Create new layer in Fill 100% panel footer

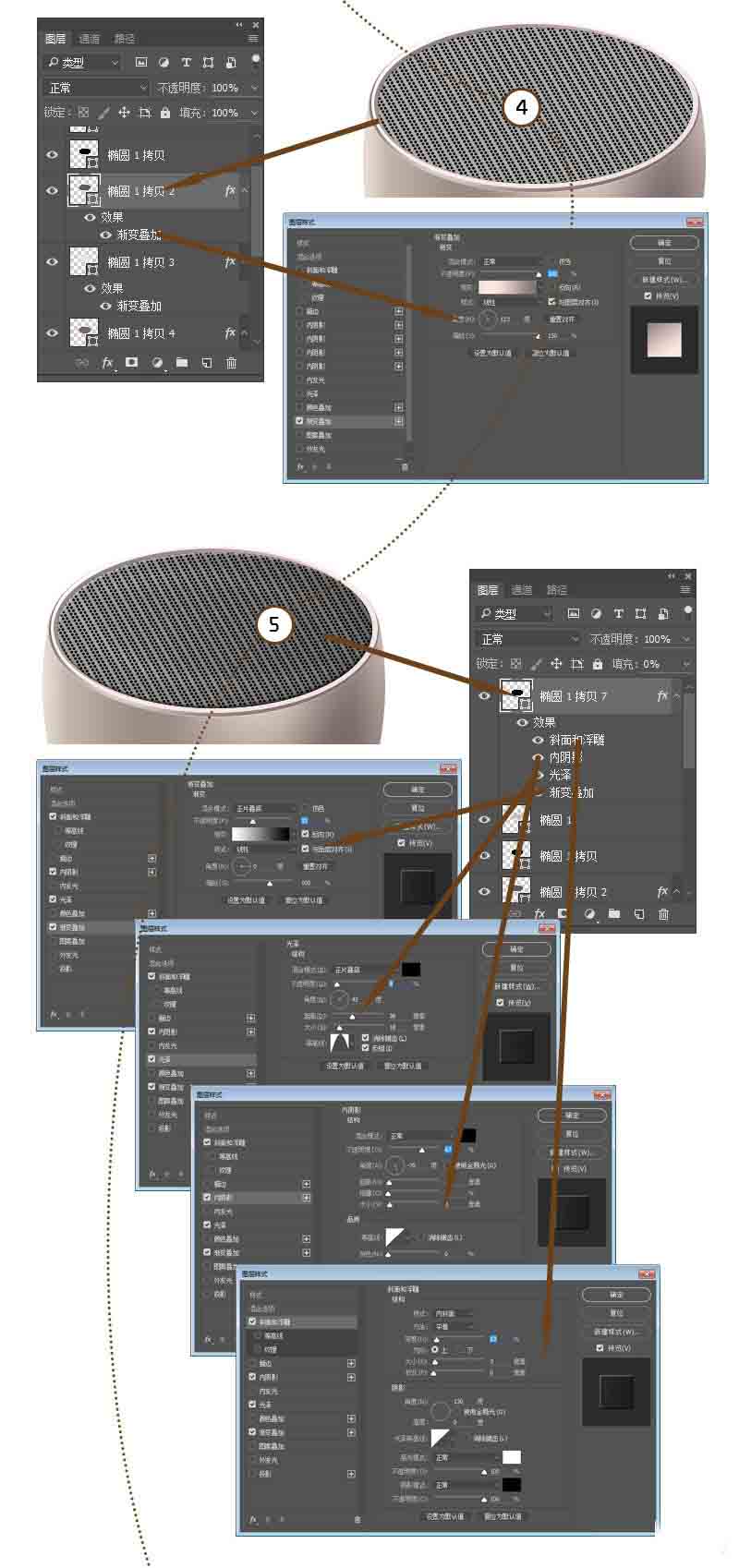coord(207,363)
